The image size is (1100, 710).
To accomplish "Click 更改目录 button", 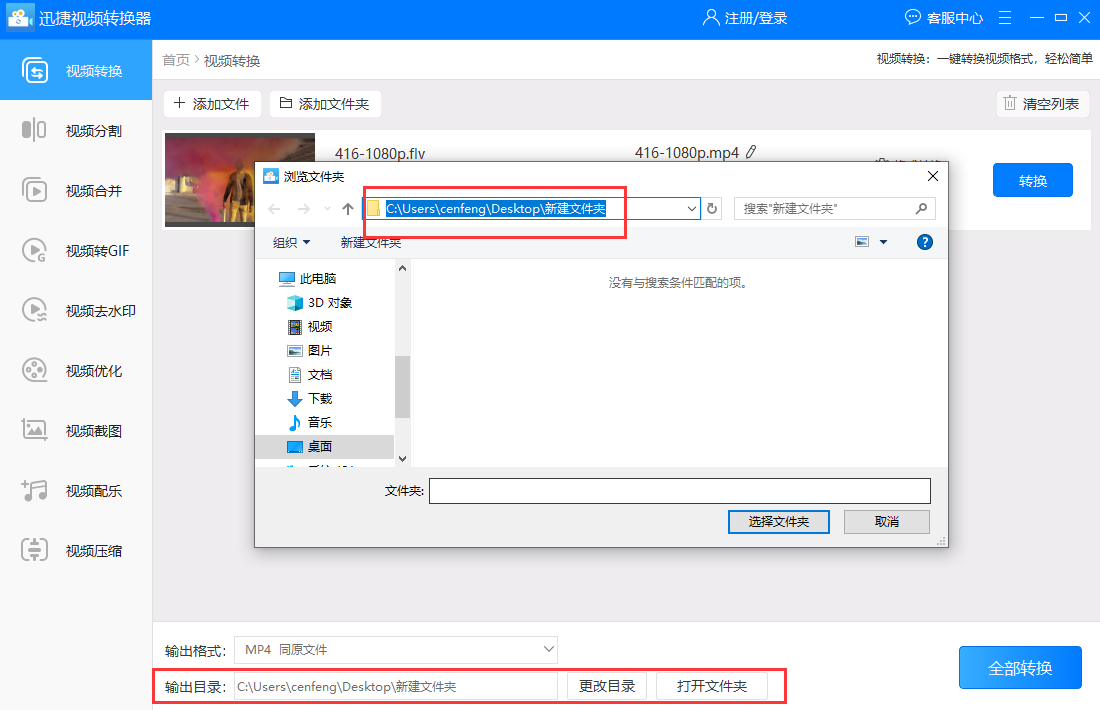I will click(607, 686).
